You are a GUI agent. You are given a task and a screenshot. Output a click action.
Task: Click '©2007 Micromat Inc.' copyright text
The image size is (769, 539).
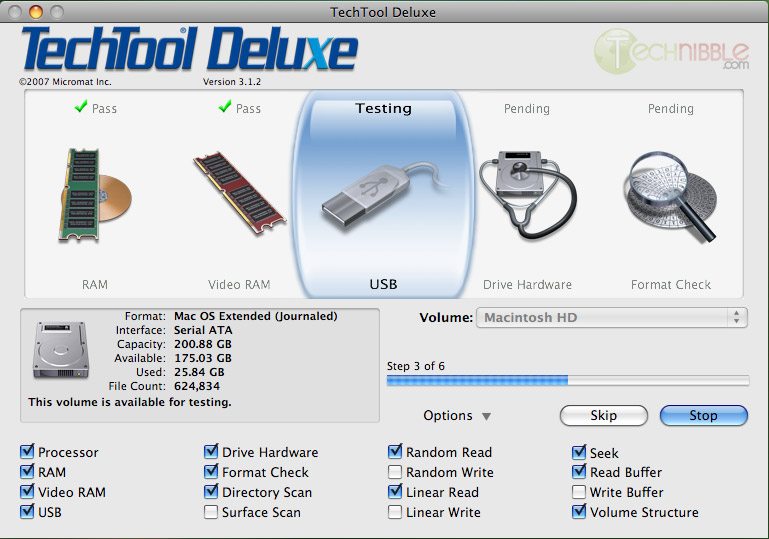coord(65,82)
